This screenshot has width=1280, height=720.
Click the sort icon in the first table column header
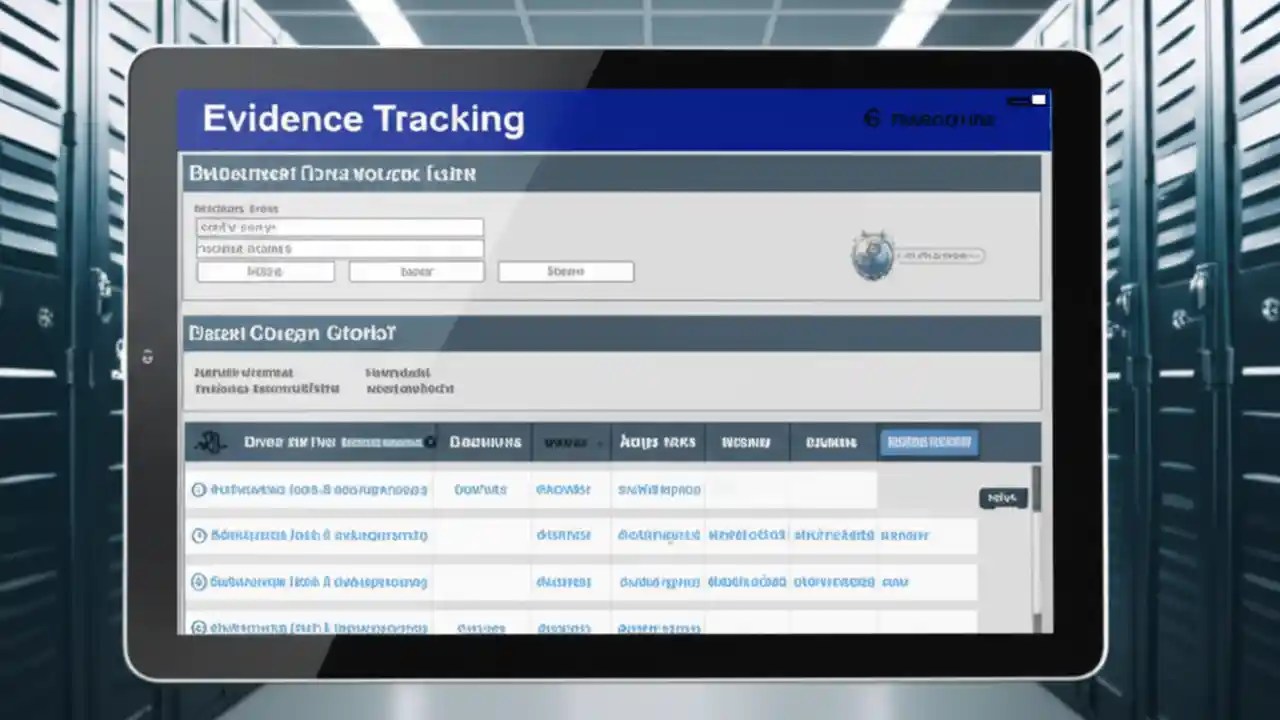210,441
